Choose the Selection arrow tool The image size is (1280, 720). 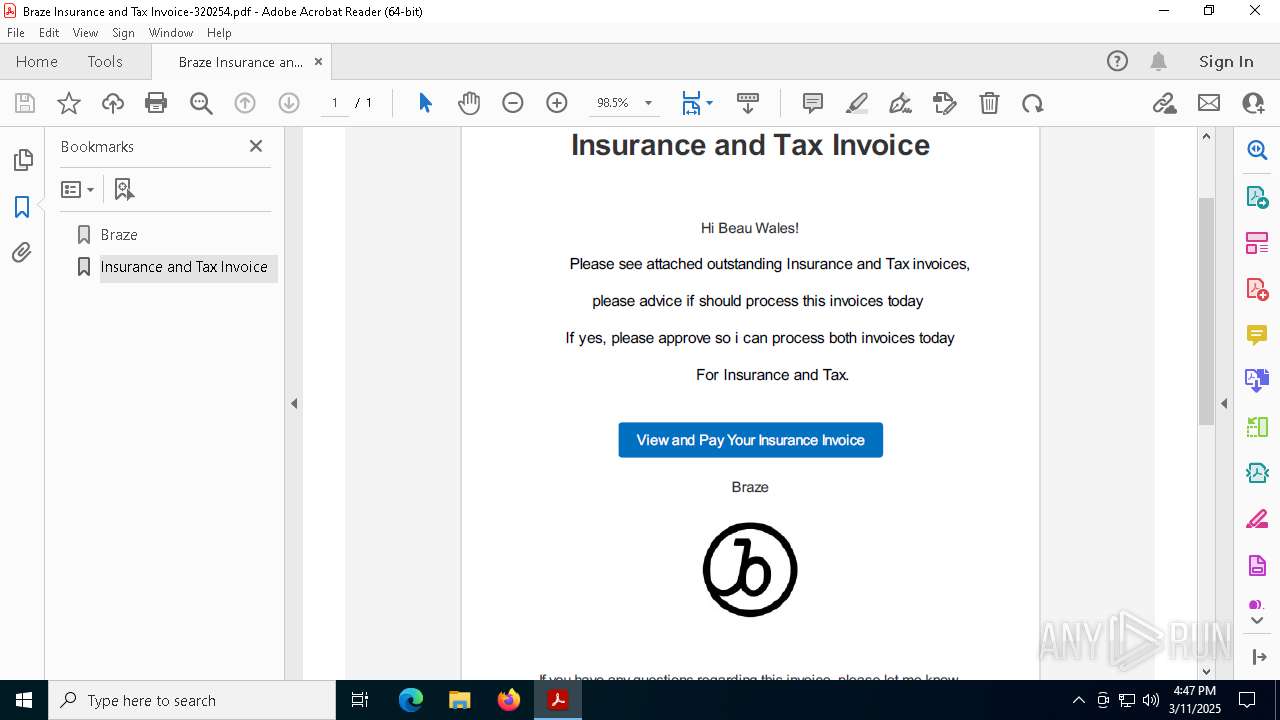pyautogui.click(x=425, y=103)
